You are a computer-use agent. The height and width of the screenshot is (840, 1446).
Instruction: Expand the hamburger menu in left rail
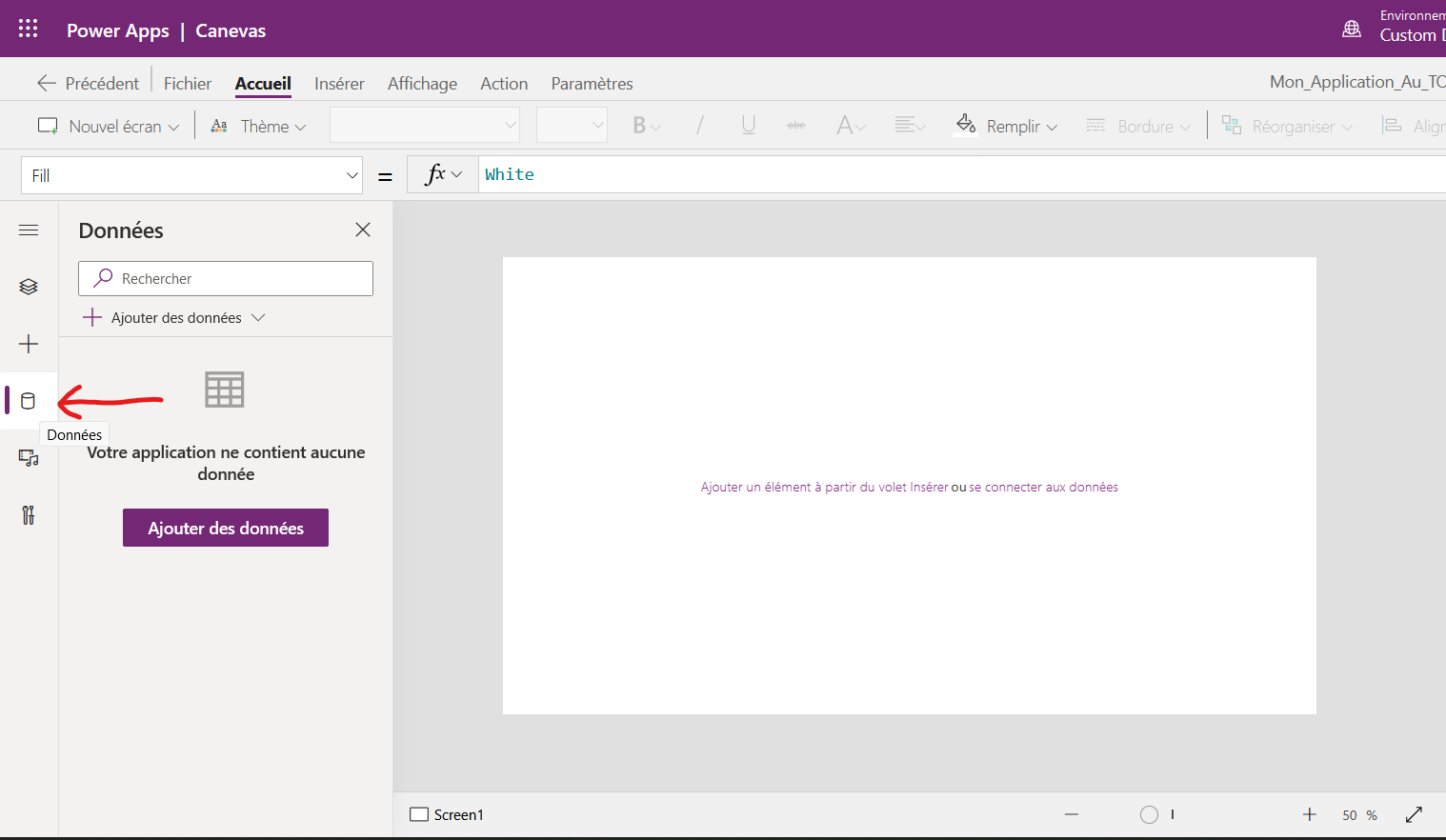[x=29, y=230]
